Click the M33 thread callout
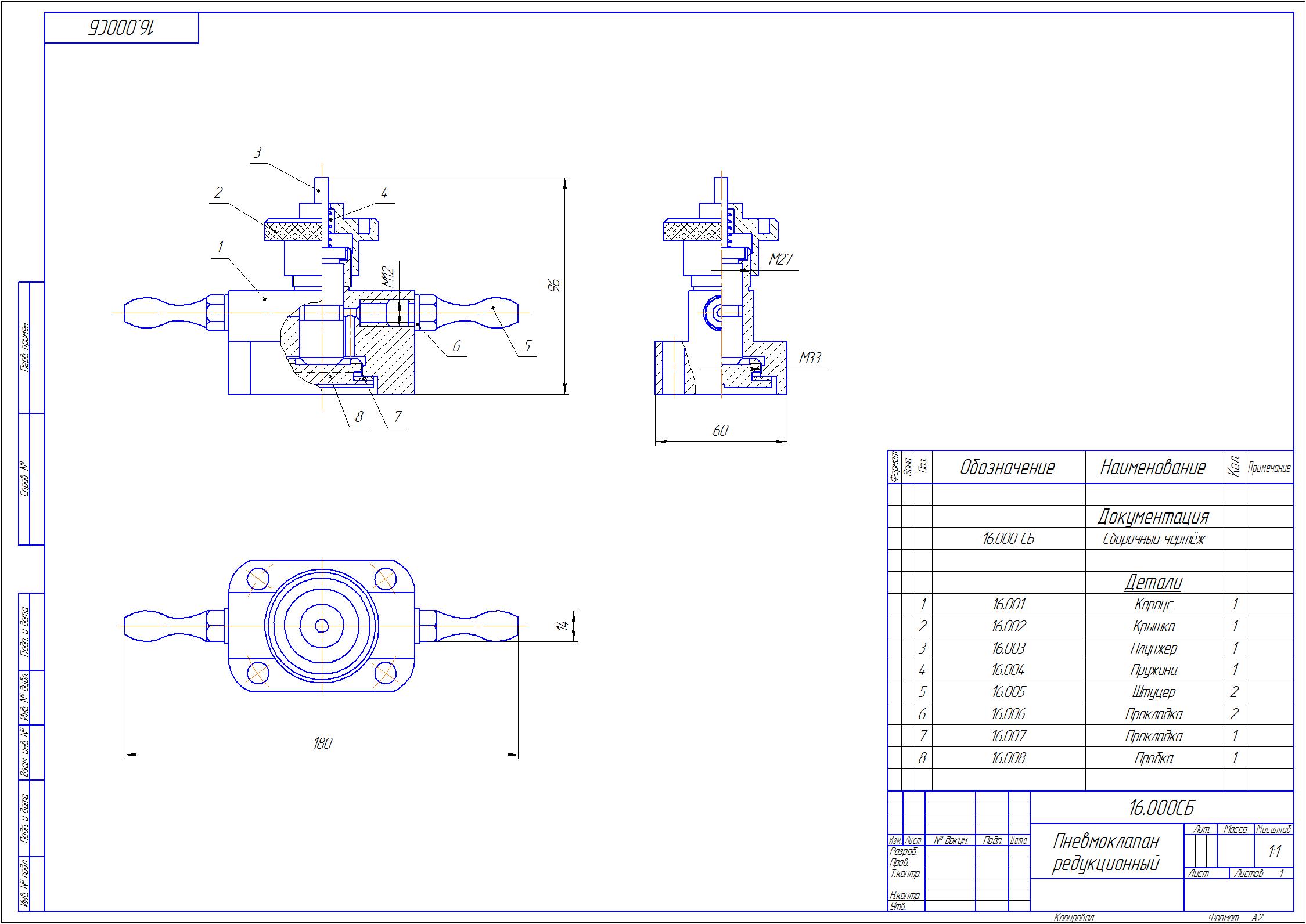1306x924 pixels. [810, 358]
